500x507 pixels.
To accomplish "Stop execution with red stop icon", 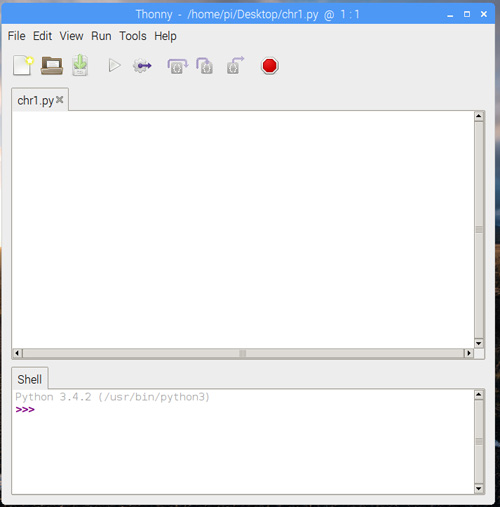I will (x=269, y=66).
